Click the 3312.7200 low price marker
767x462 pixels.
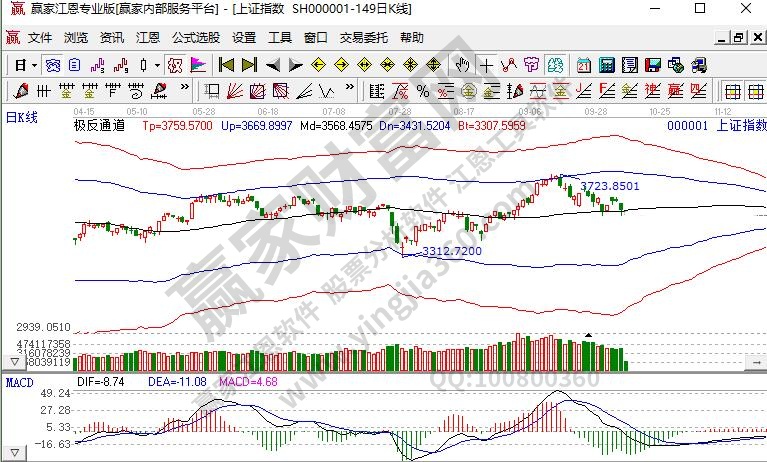452,251
